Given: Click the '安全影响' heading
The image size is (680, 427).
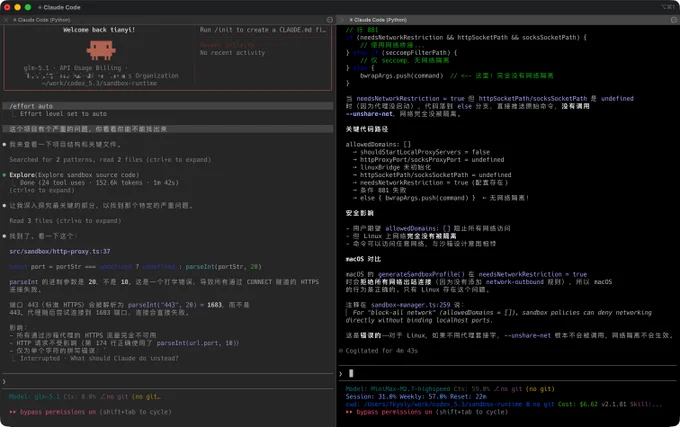Looking at the screenshot, I should click(x=360, y=213).
